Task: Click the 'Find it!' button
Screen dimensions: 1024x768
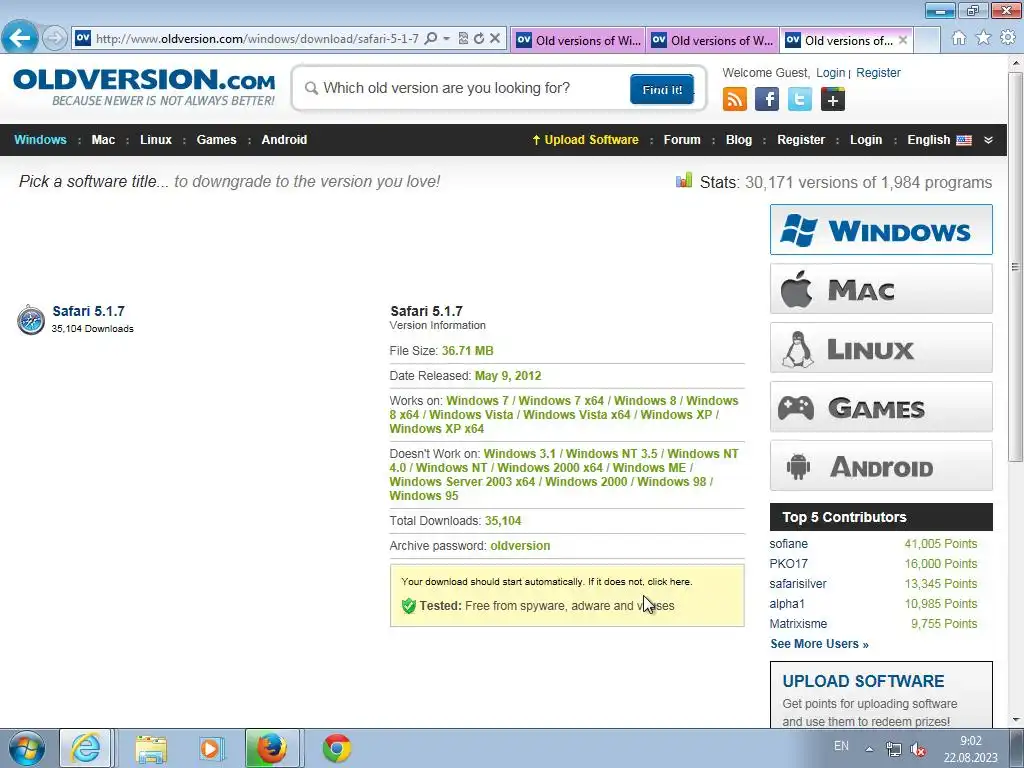Action: 662,89
